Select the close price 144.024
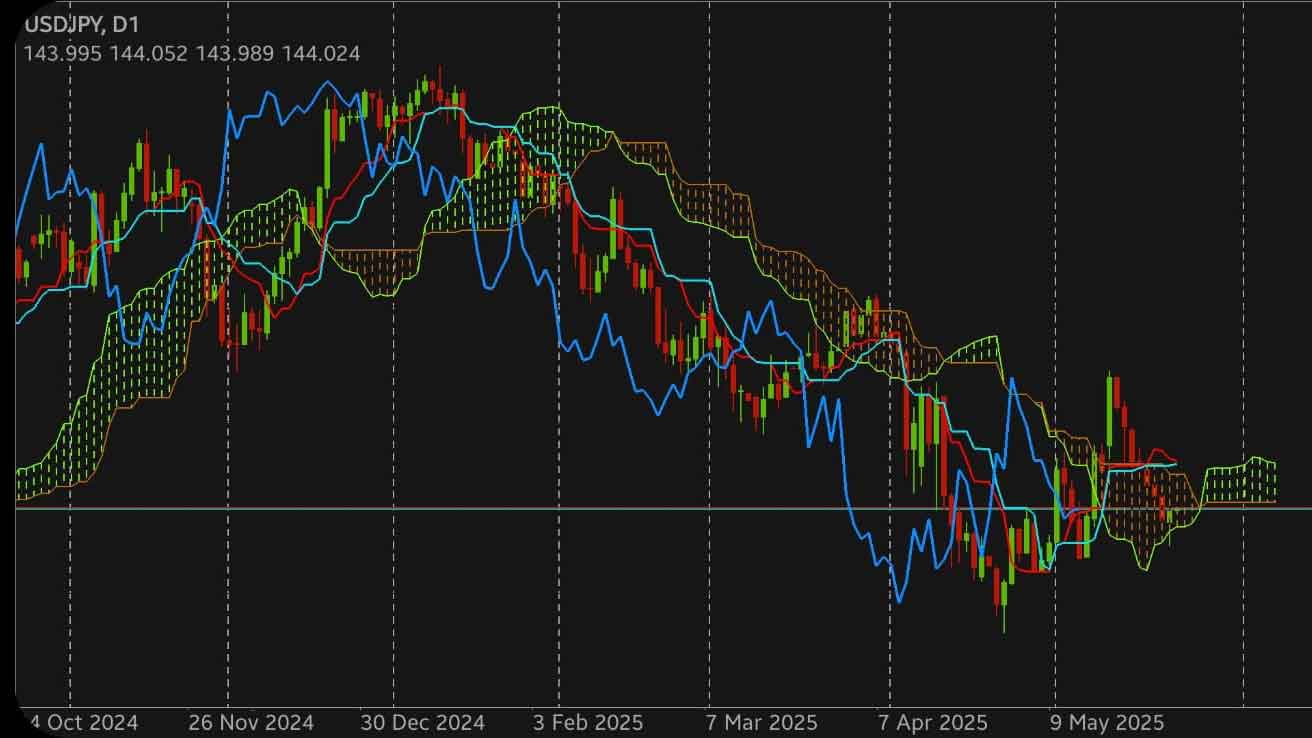The image size is (1312, 738). click(320, 54)
